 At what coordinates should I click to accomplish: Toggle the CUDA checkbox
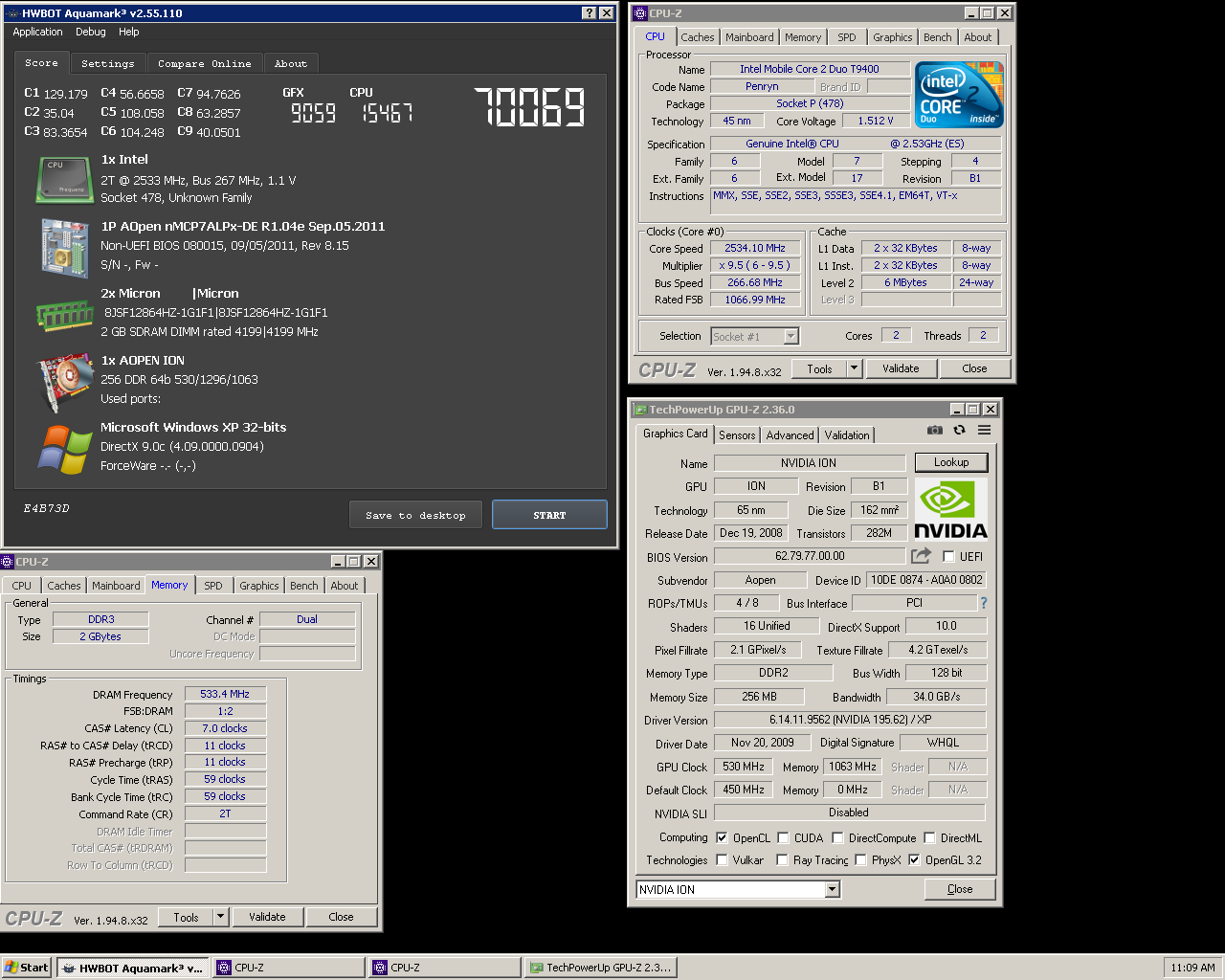(783, 837)
